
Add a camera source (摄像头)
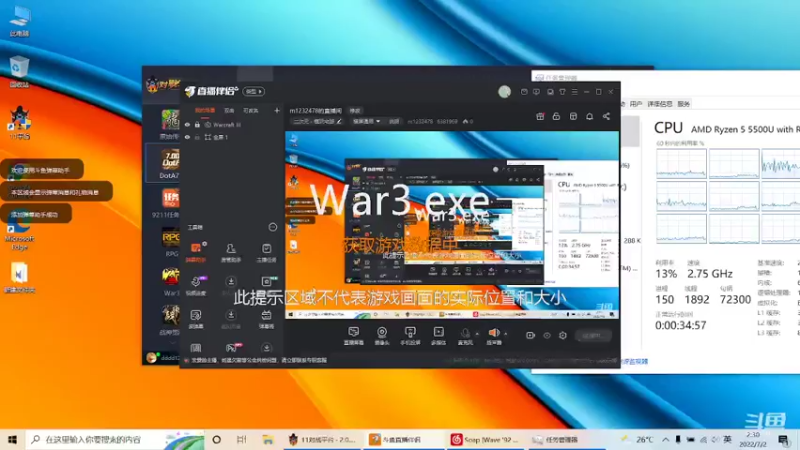pos(382,336)
